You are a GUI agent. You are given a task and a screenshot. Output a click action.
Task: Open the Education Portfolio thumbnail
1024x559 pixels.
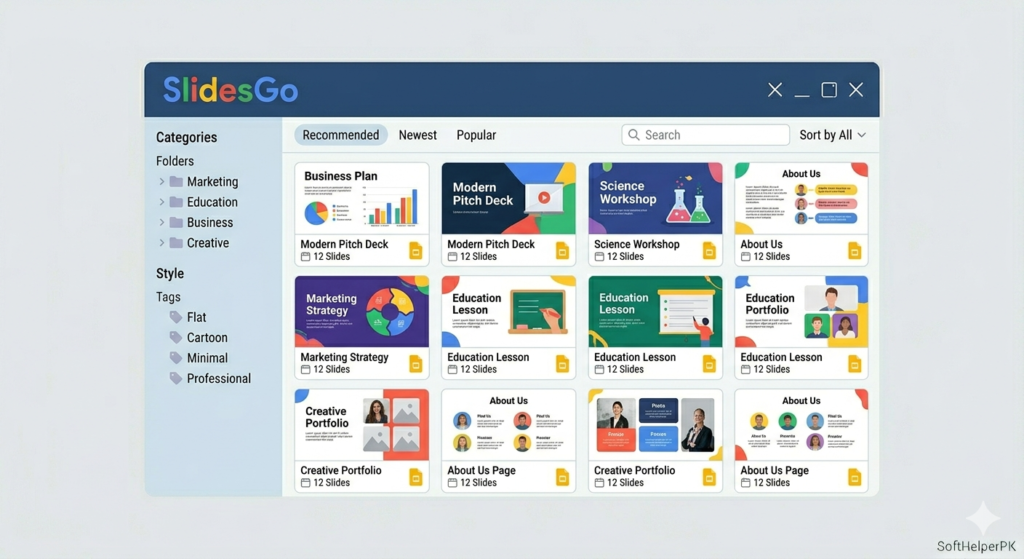pyautogui.click(x=801, y=311)
